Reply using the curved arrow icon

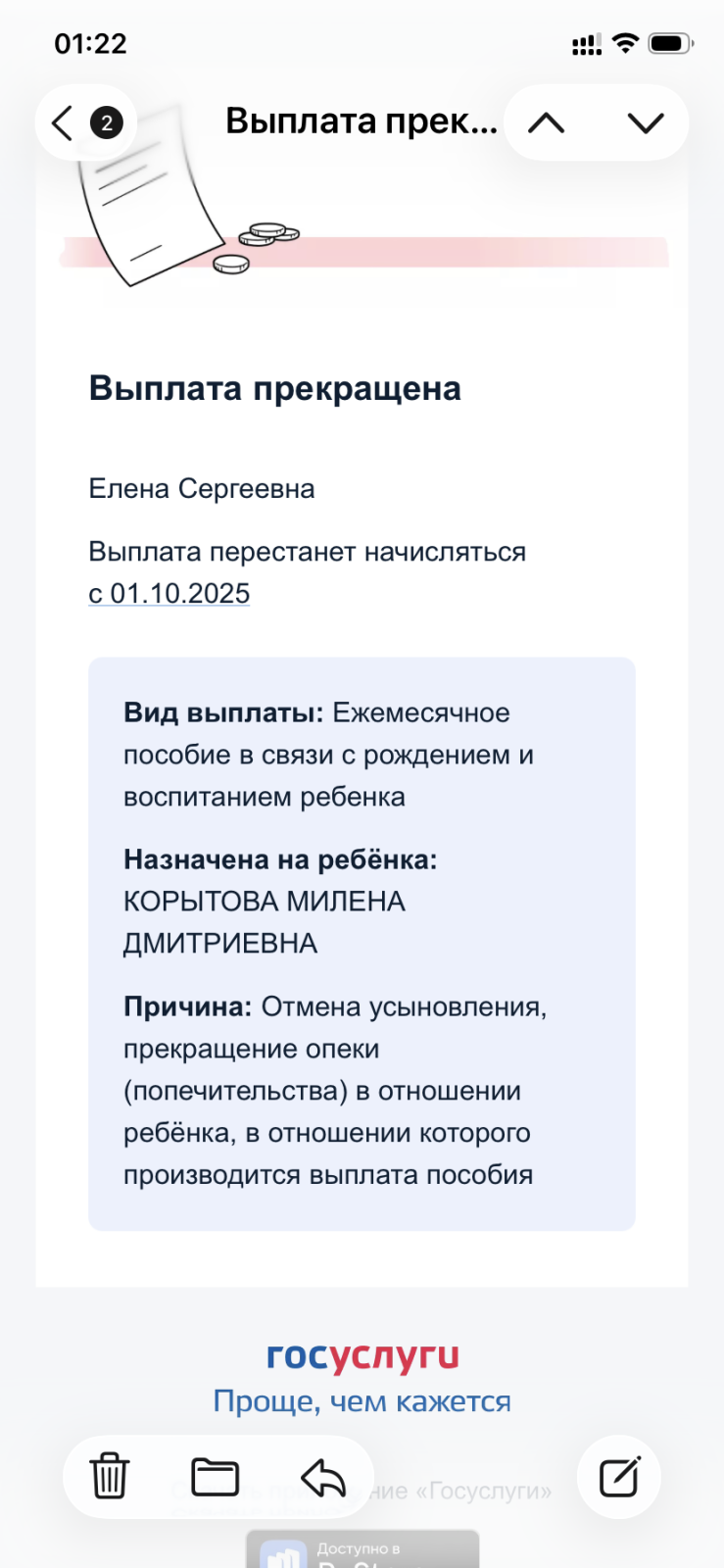pos(323,1477)
